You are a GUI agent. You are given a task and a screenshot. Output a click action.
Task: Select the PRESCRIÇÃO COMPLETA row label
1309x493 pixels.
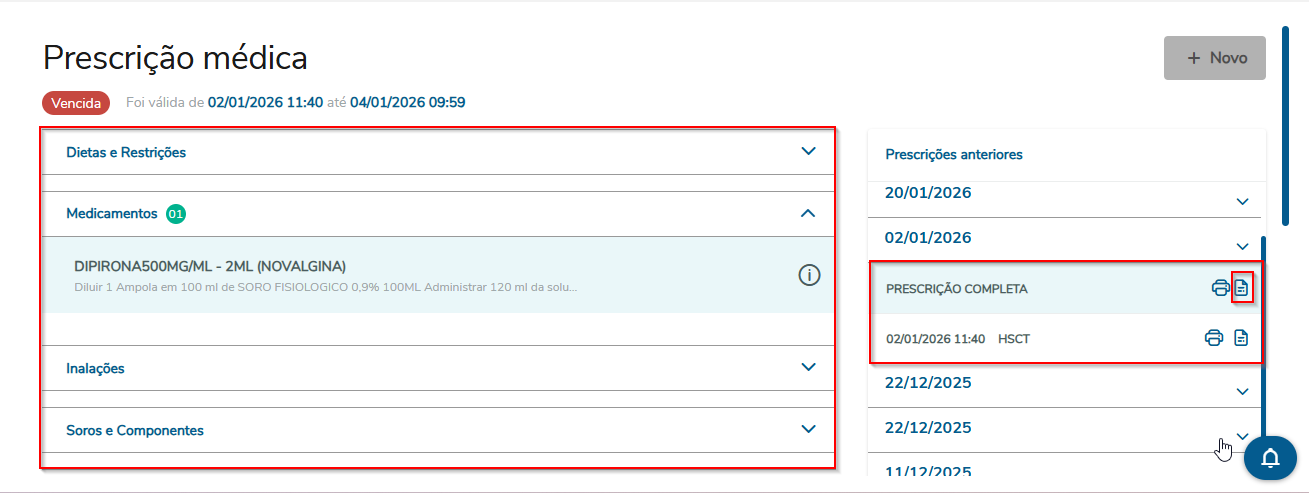click(956, 289)
